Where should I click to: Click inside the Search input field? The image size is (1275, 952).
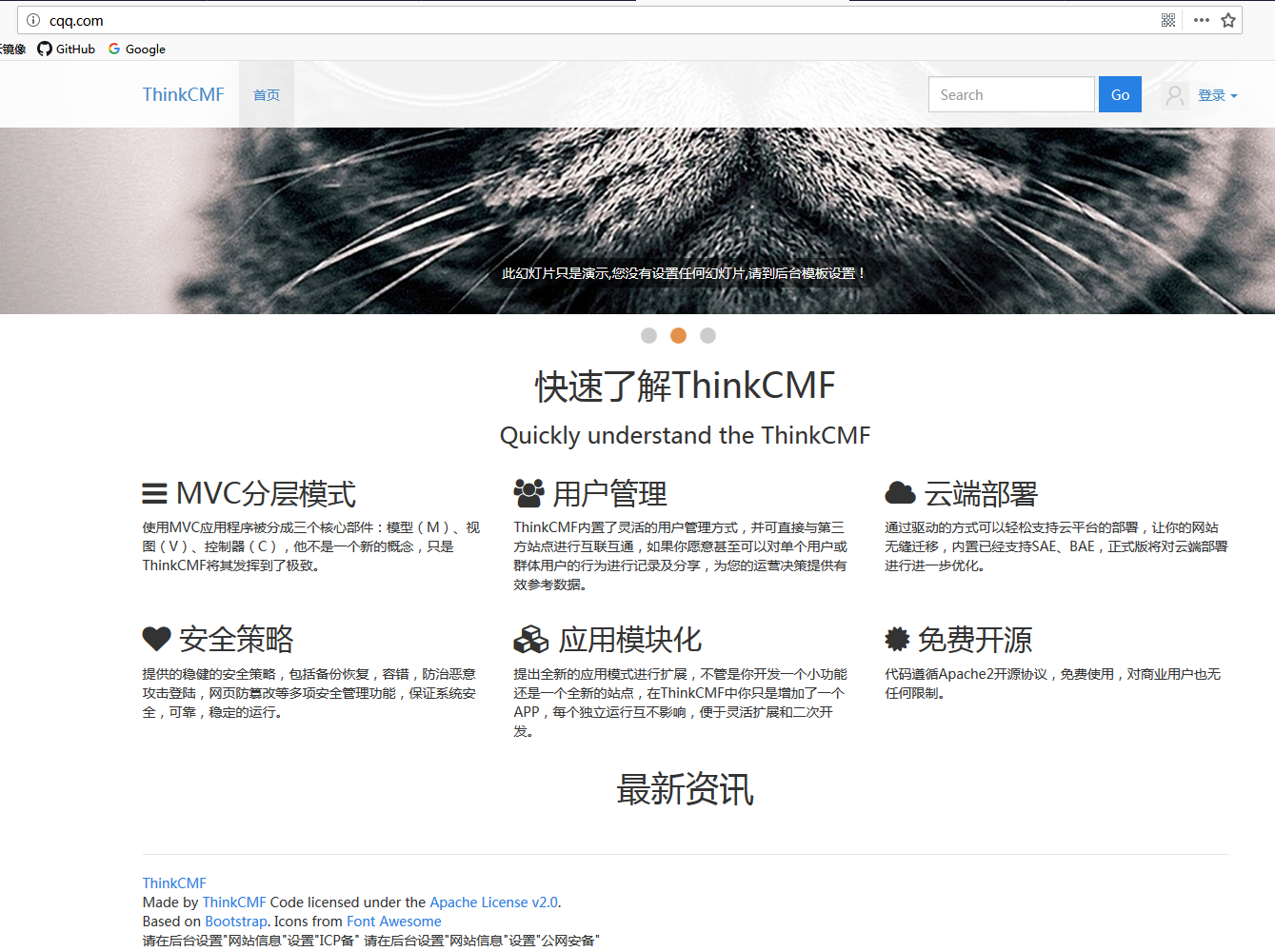[x=1011, y=94]
